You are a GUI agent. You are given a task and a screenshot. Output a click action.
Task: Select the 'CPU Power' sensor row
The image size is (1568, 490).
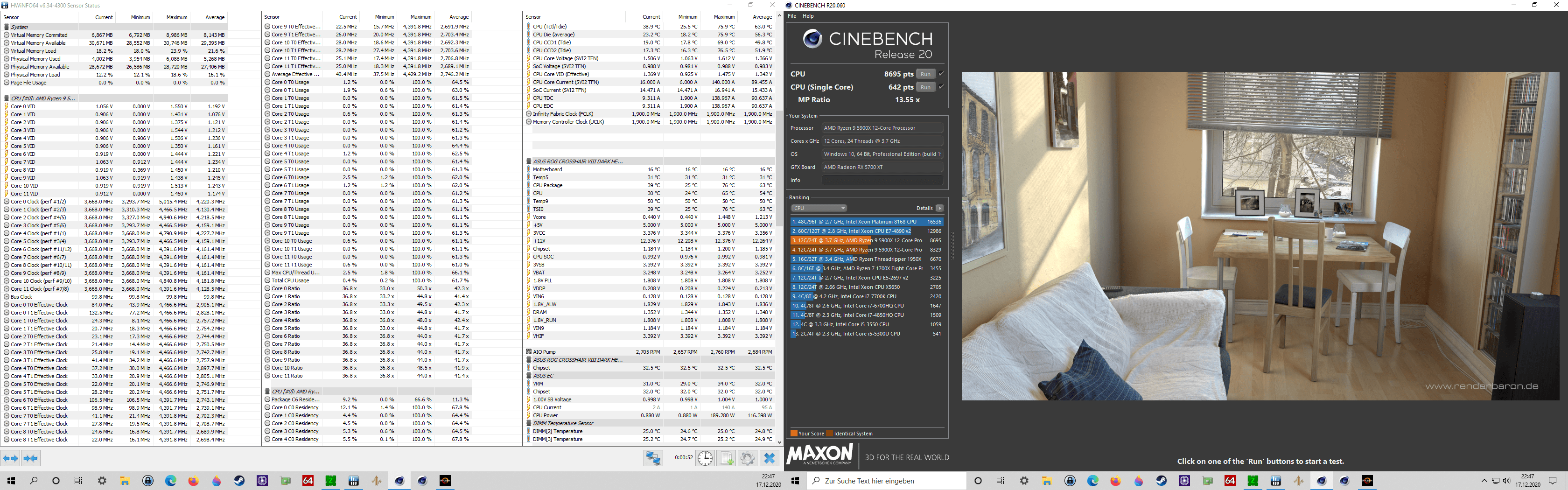[x=650, y=415]
